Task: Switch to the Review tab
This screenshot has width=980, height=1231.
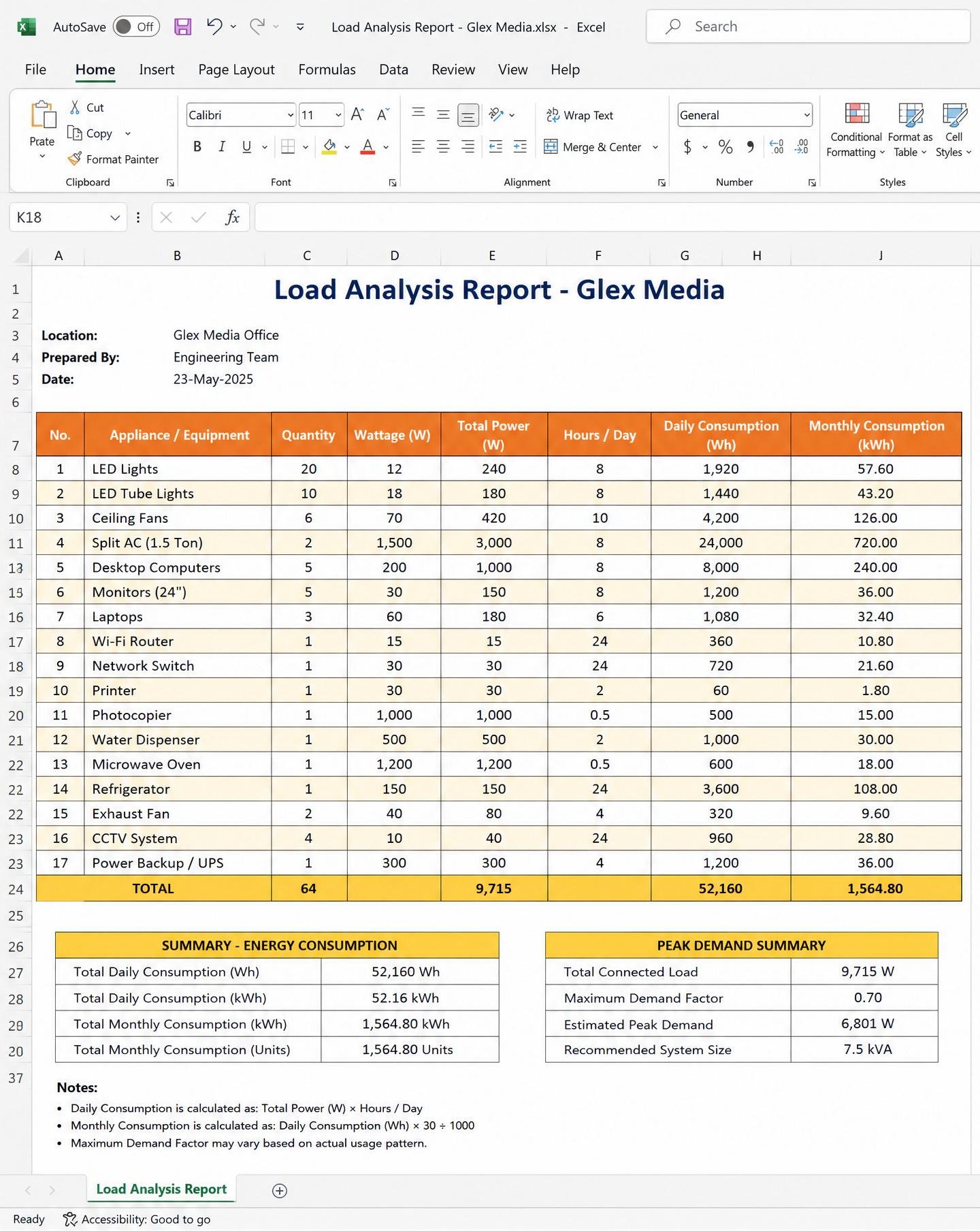Action: 453,69
